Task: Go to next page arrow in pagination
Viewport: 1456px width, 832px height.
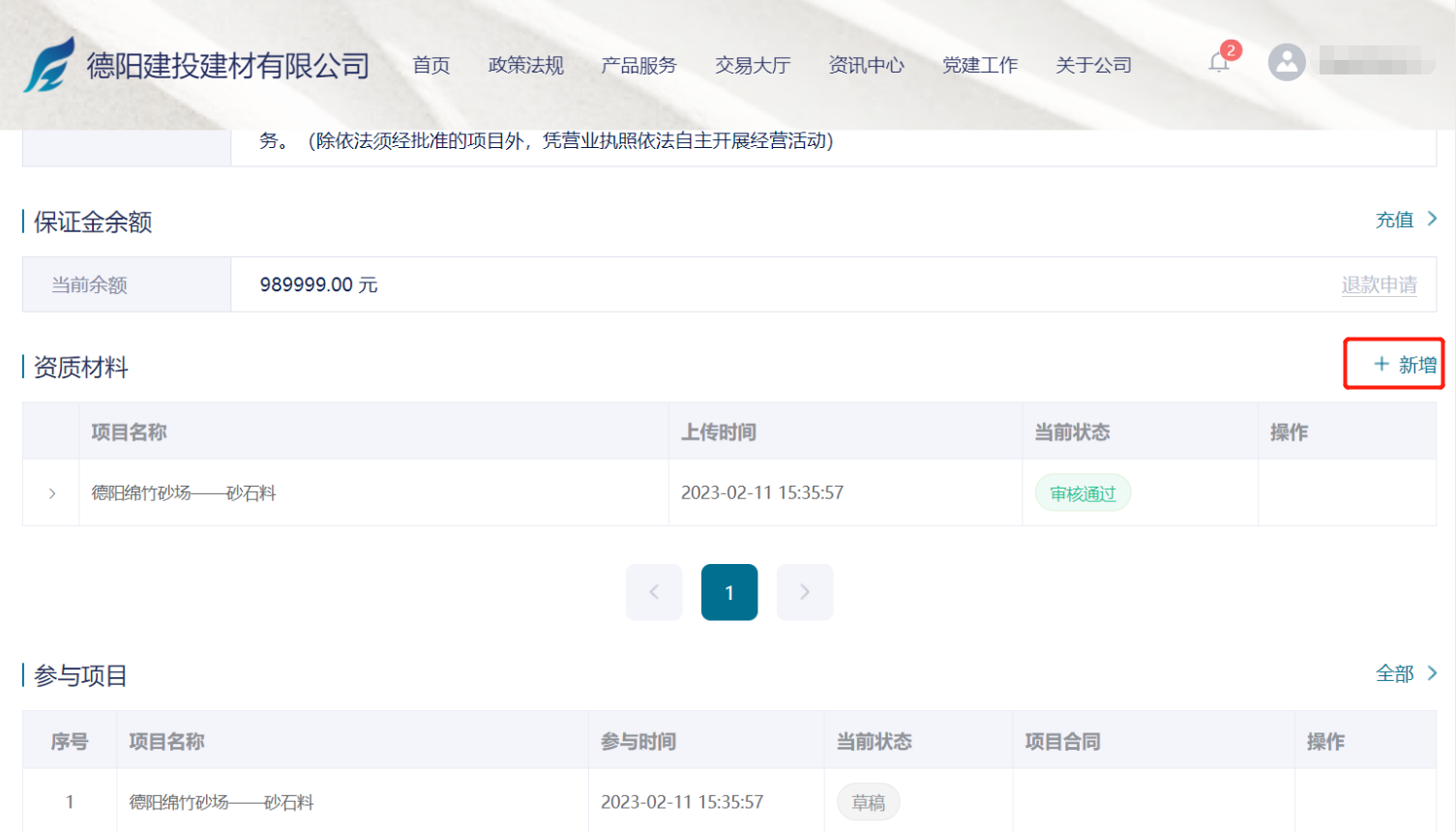Action: (805, 592)
